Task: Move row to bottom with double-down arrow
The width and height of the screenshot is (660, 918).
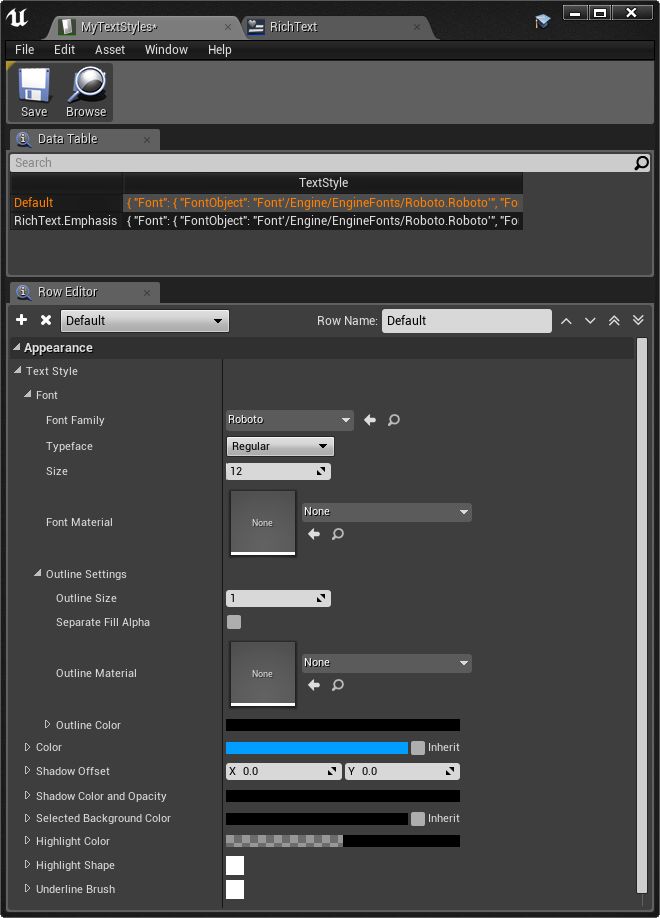Action: (x=638, y=320)
